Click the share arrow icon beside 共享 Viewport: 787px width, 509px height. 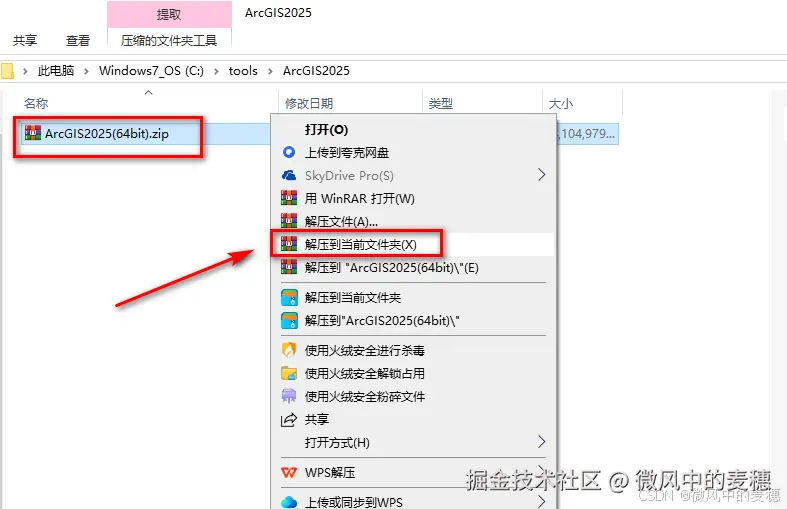pyautogui.click(x=289, y=419)
